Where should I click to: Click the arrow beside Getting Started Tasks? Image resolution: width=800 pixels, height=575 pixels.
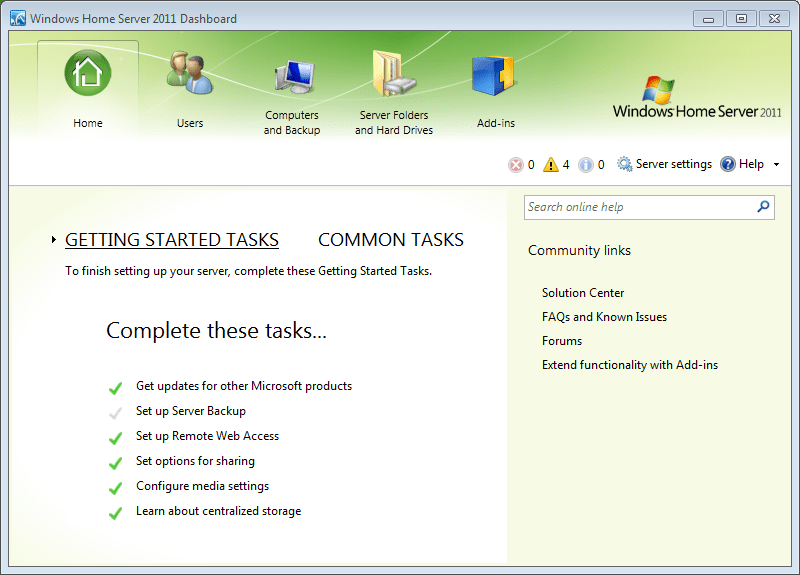click(x=54, y=239)
